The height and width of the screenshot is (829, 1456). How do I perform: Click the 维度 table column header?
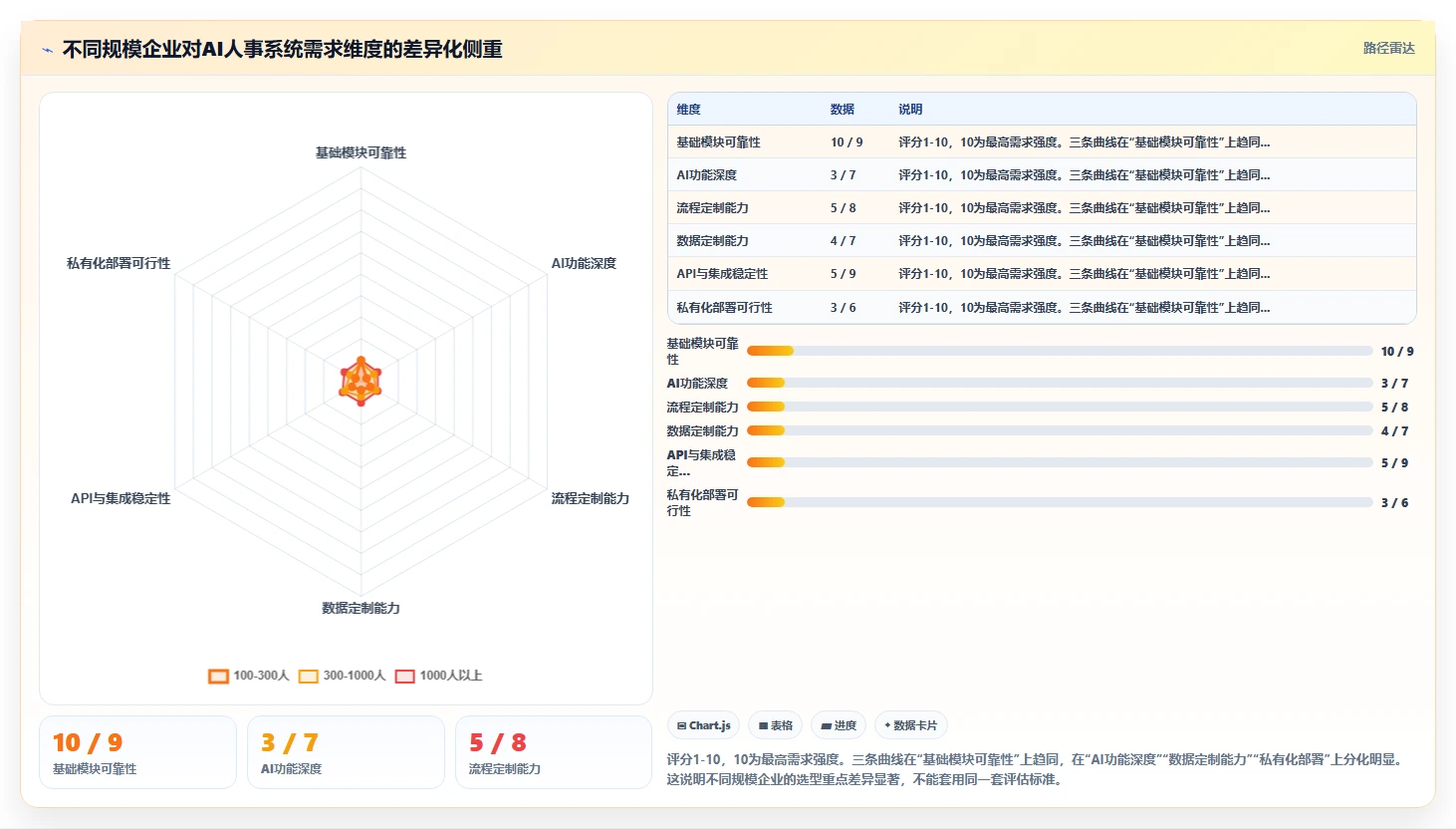click(688, 110)
